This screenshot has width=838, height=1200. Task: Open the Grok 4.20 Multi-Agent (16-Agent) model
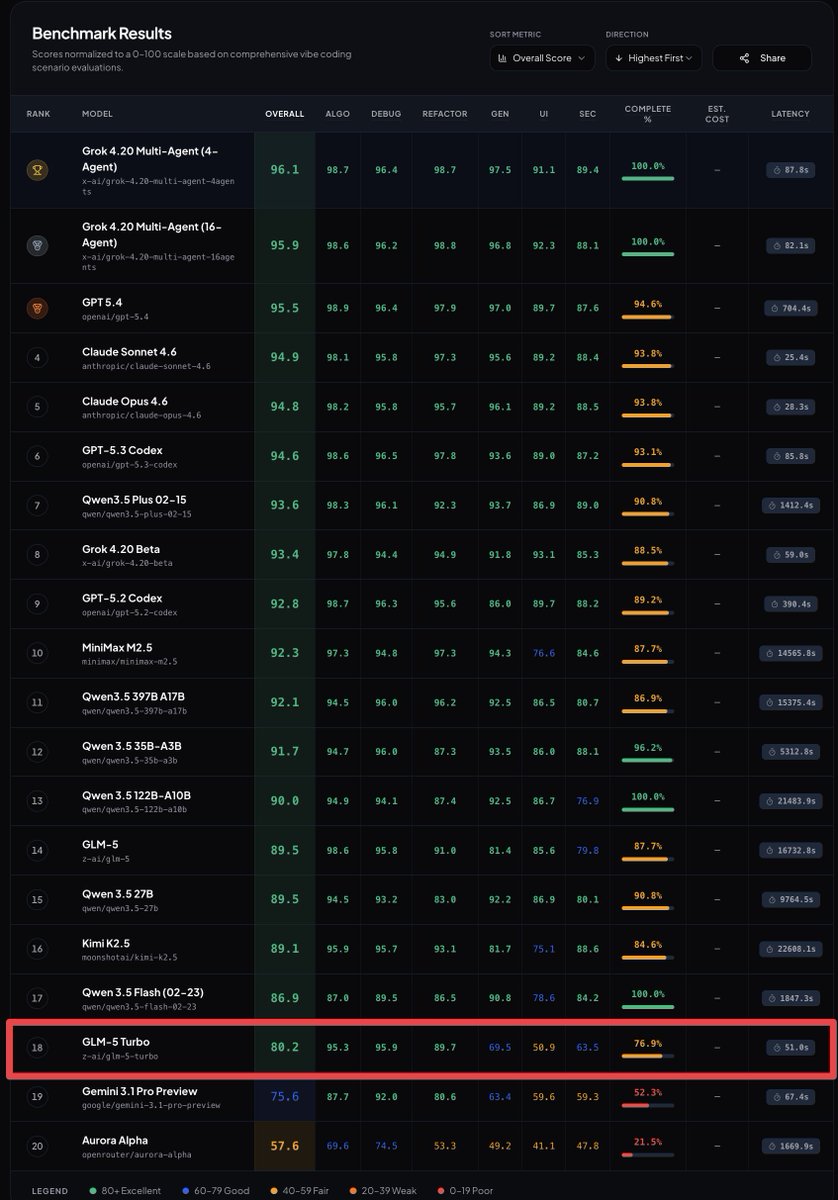pyautogui.click(x=152, y=233)
